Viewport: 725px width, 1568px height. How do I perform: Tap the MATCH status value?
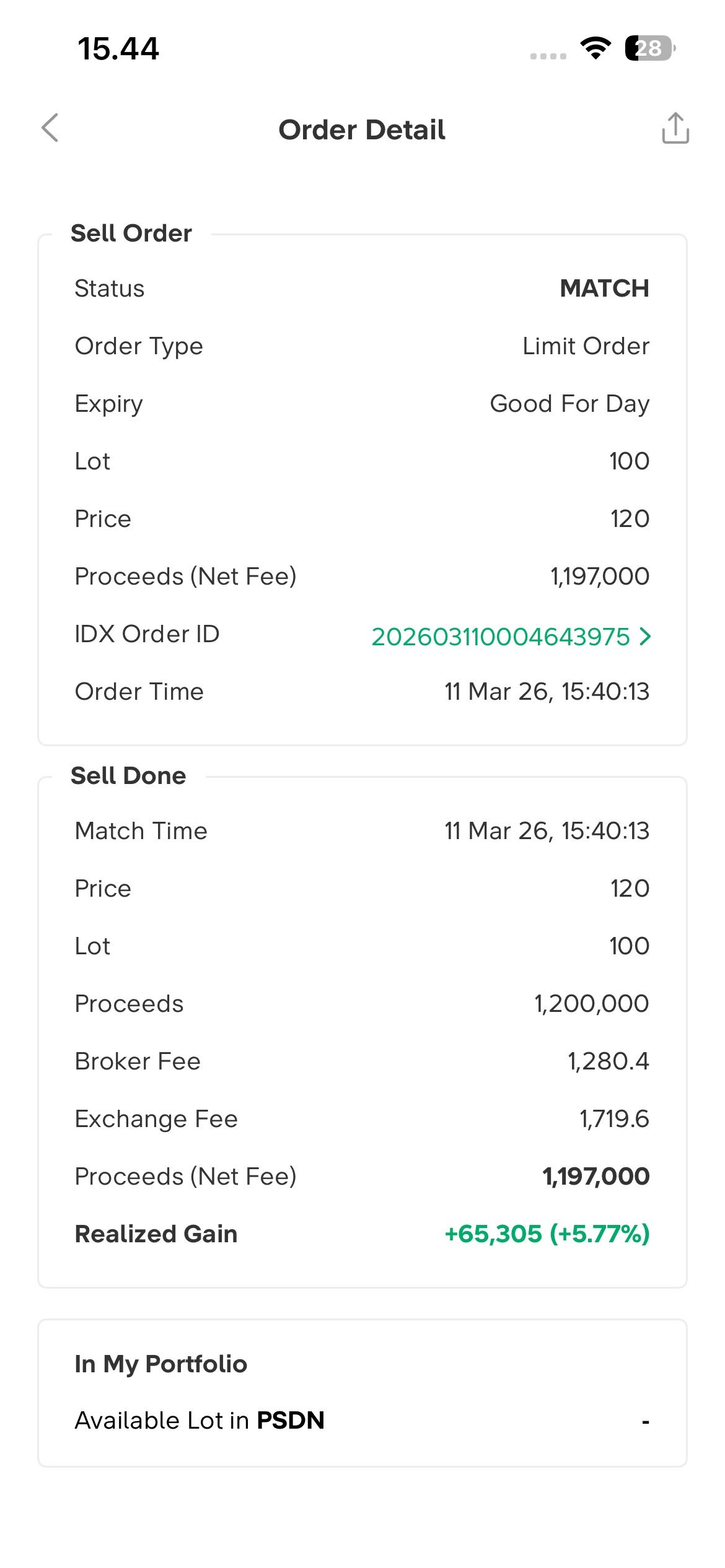604,289
